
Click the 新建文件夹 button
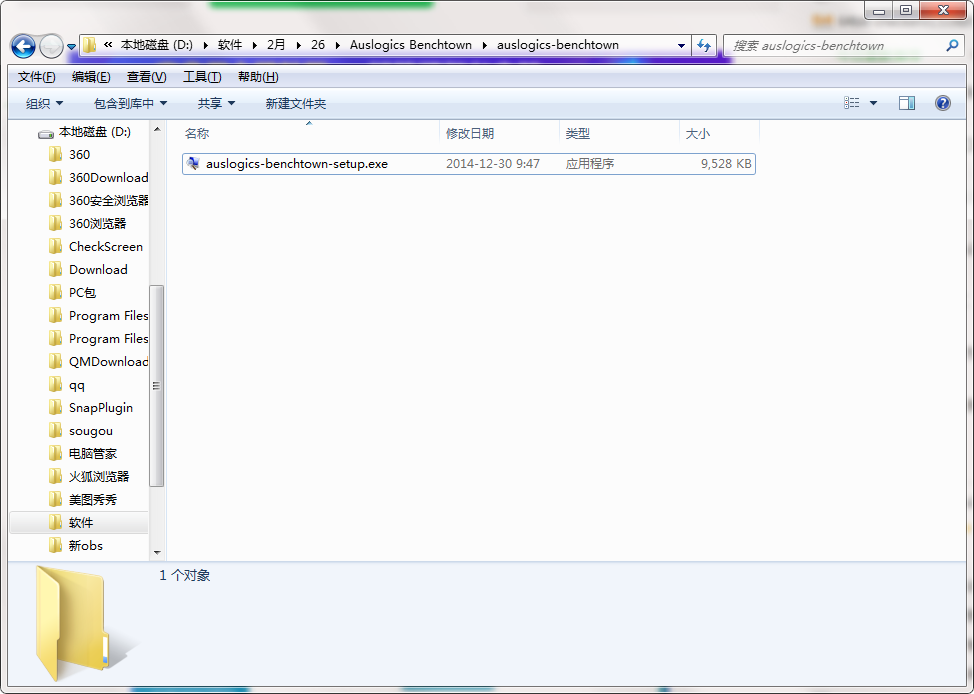pos(296,103)
